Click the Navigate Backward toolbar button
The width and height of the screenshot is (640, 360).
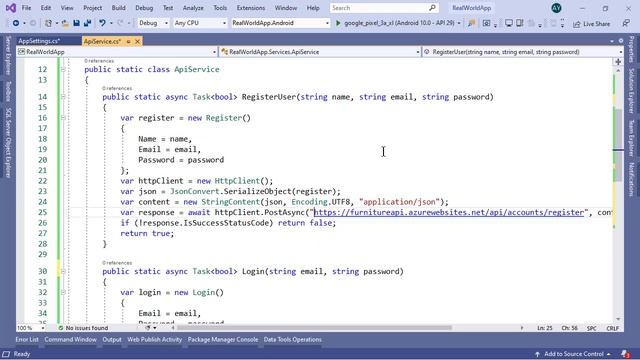point(16,23)
